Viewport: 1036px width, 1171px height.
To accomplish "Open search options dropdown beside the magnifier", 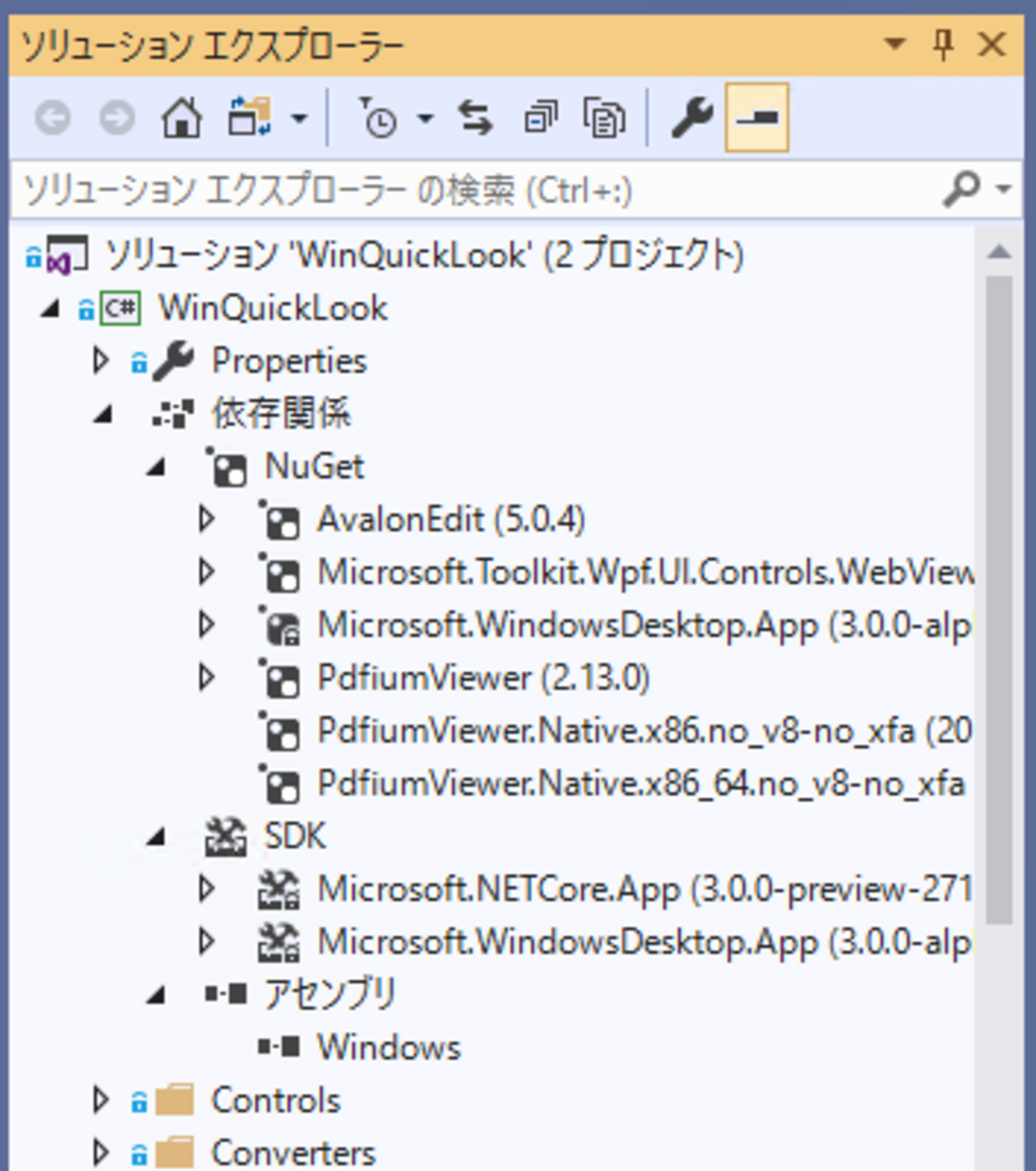I will coord(1003,189).
